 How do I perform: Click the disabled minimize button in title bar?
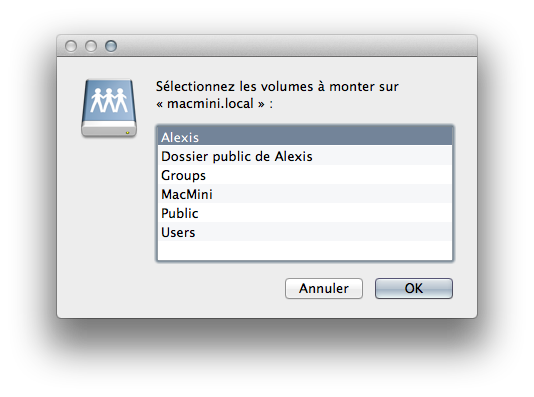(x=91, y=46)
